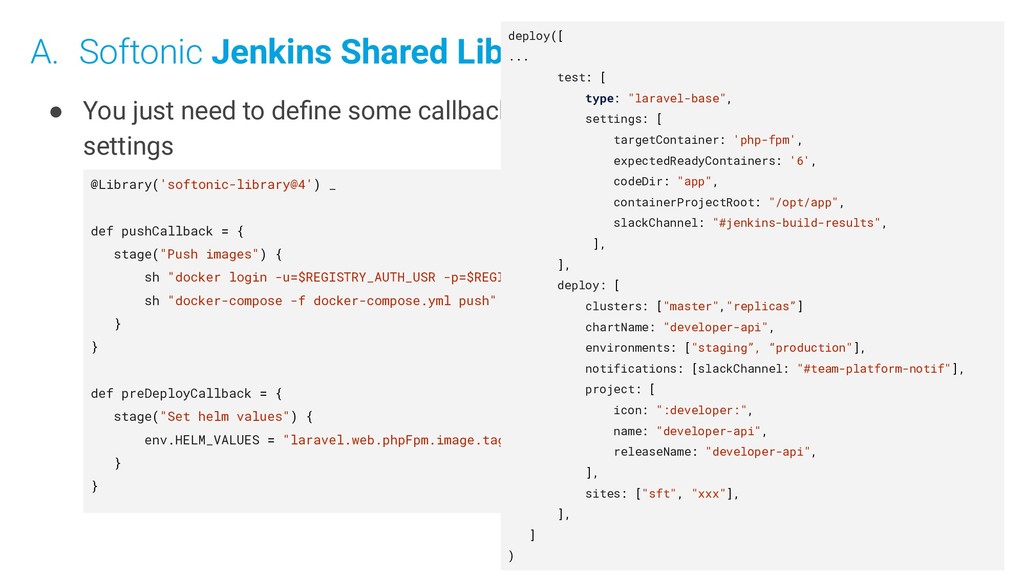Click the environments "staging", "production" line
This screenshot has width=1024, height=576.
[x=725, y=348]
